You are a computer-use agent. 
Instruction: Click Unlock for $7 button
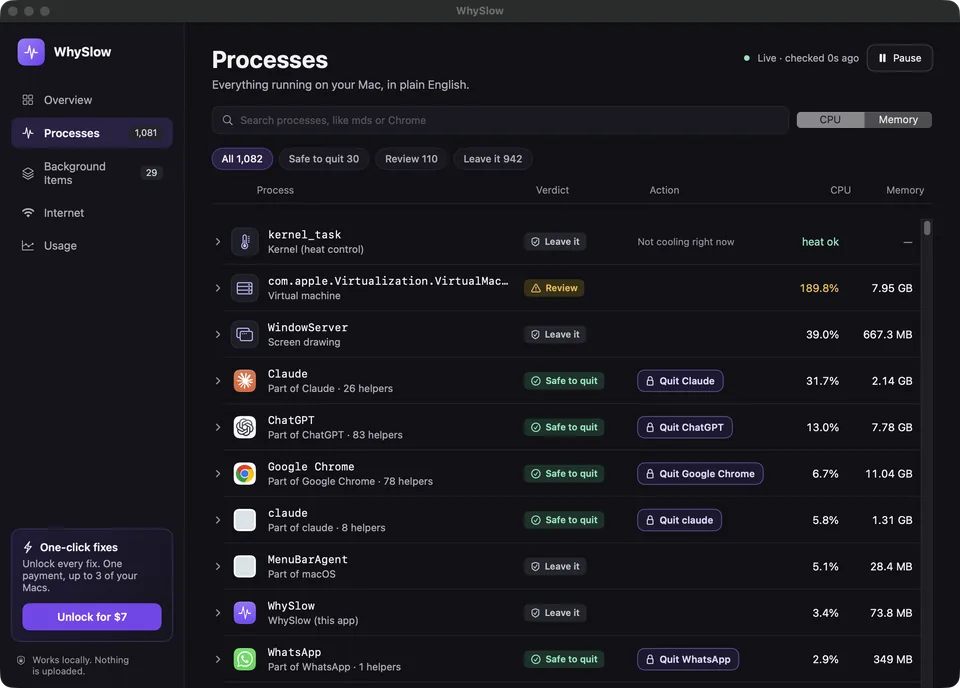tap(92, 617)
